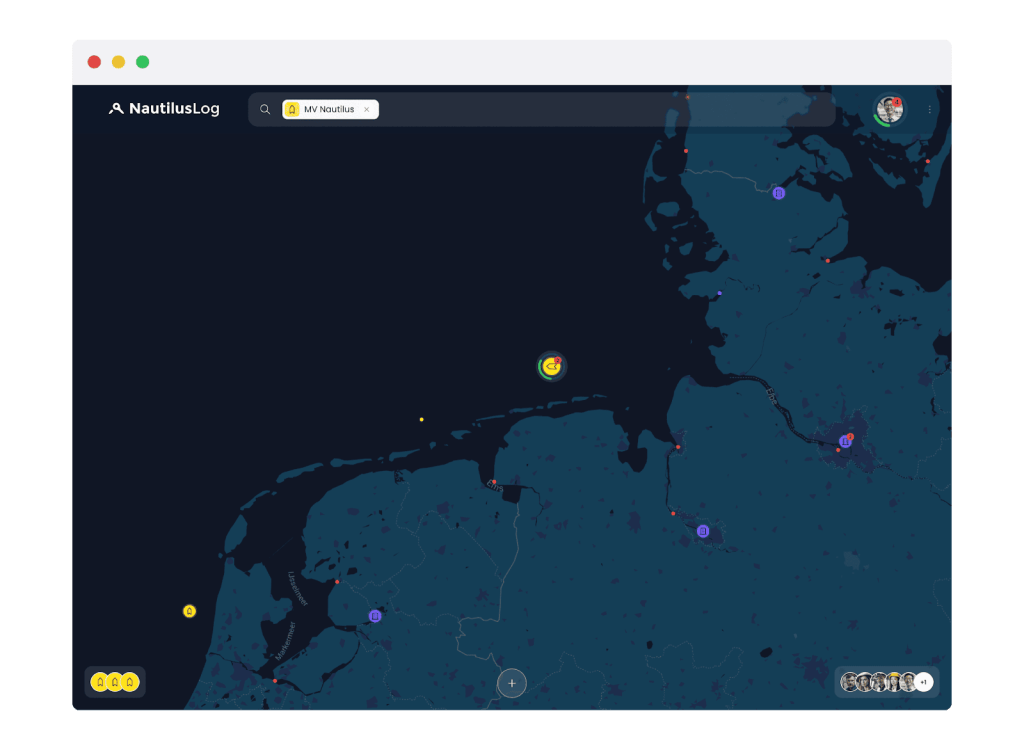
Task: Click the plus button at bottom center
Action: click(x=512, y=683)
